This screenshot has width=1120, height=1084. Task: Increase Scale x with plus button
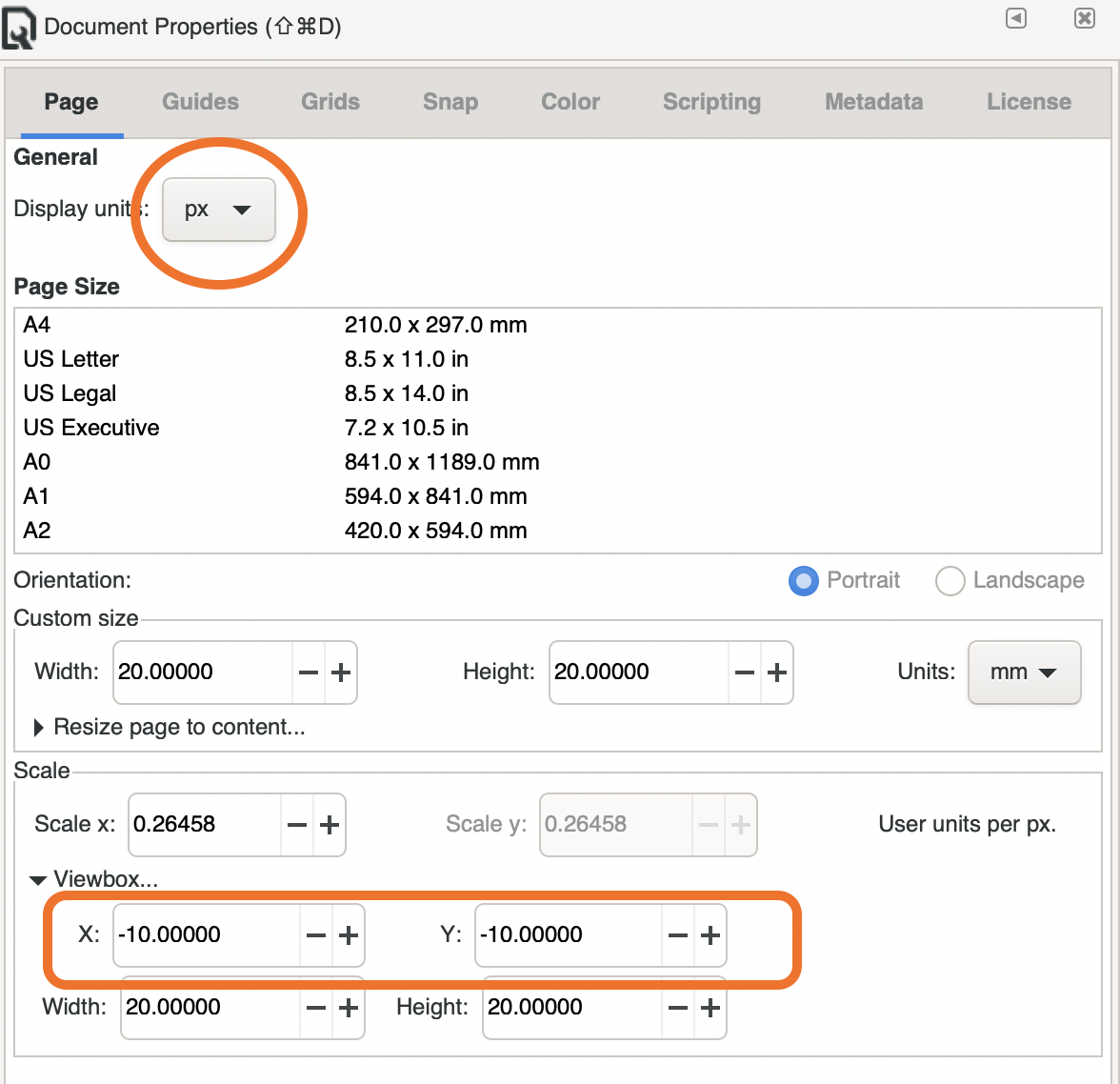330,825
